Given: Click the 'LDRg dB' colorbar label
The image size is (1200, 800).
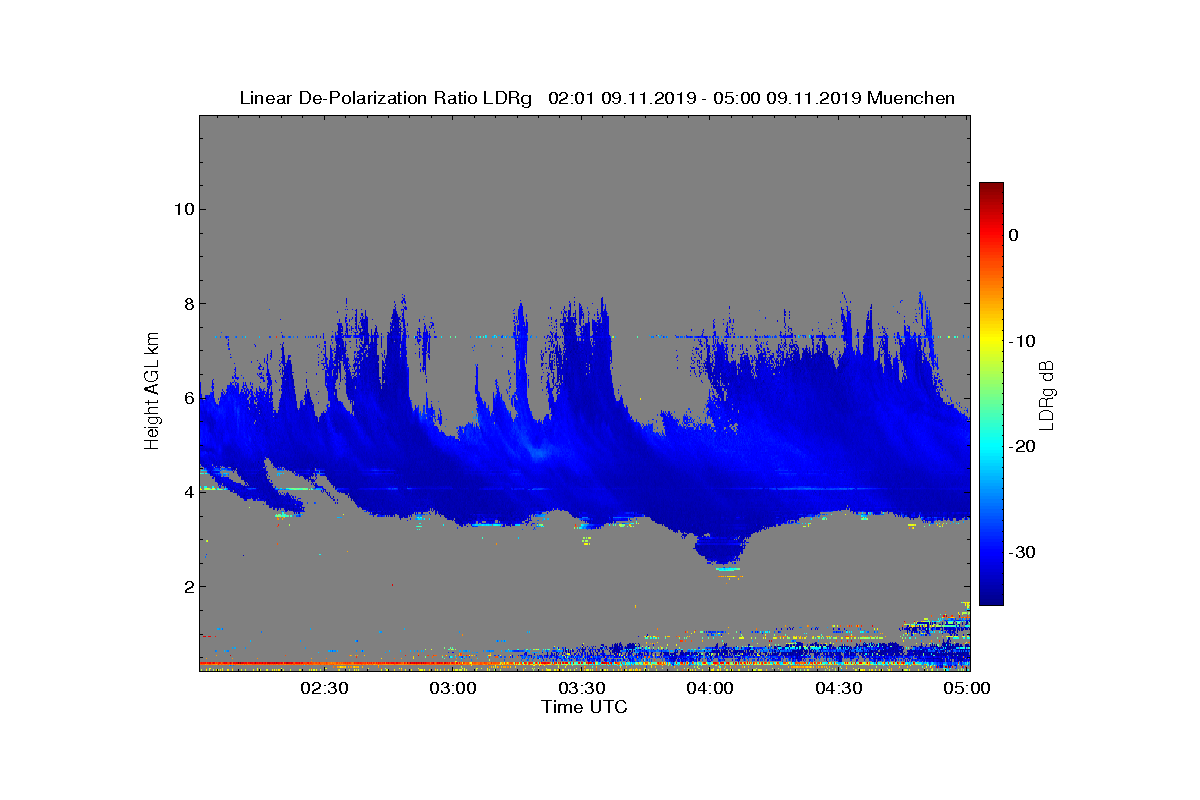Looking at the screenshot, I should pos(1047,394).
